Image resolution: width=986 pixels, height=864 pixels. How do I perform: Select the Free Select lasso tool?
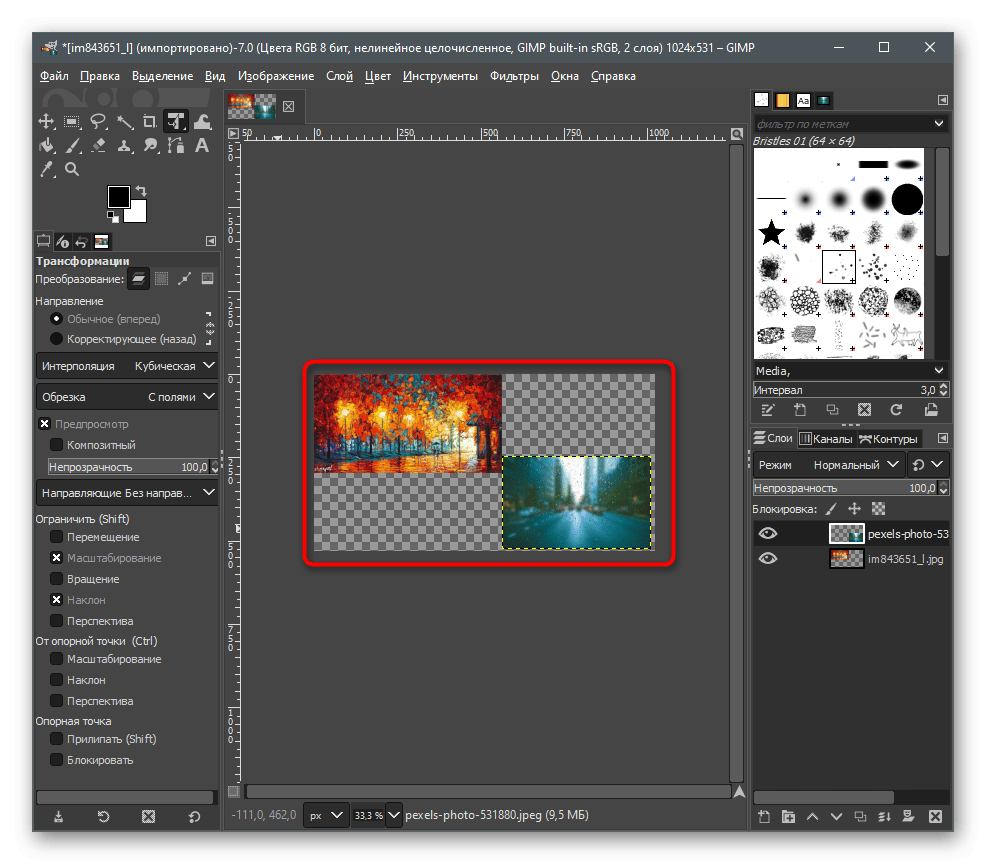point(98,121)
